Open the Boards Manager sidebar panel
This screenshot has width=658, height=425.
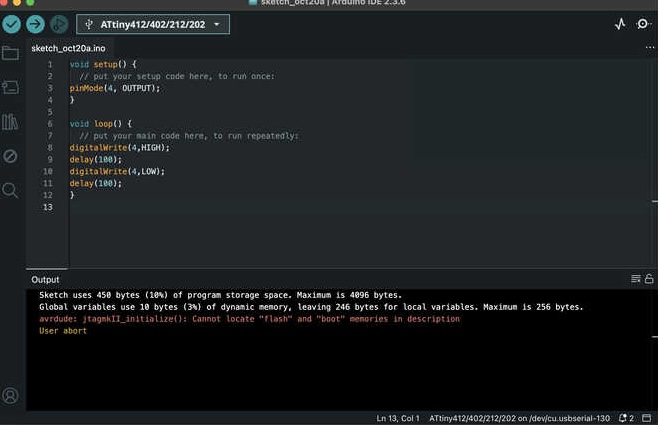pyautogui.click(x=11, y=88)
